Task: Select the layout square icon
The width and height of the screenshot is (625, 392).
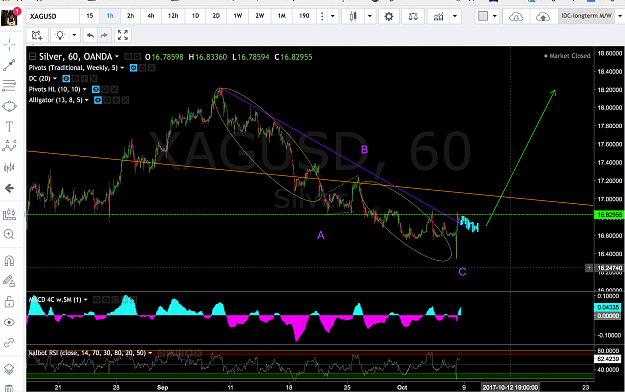Action: [x=483, y=16]
